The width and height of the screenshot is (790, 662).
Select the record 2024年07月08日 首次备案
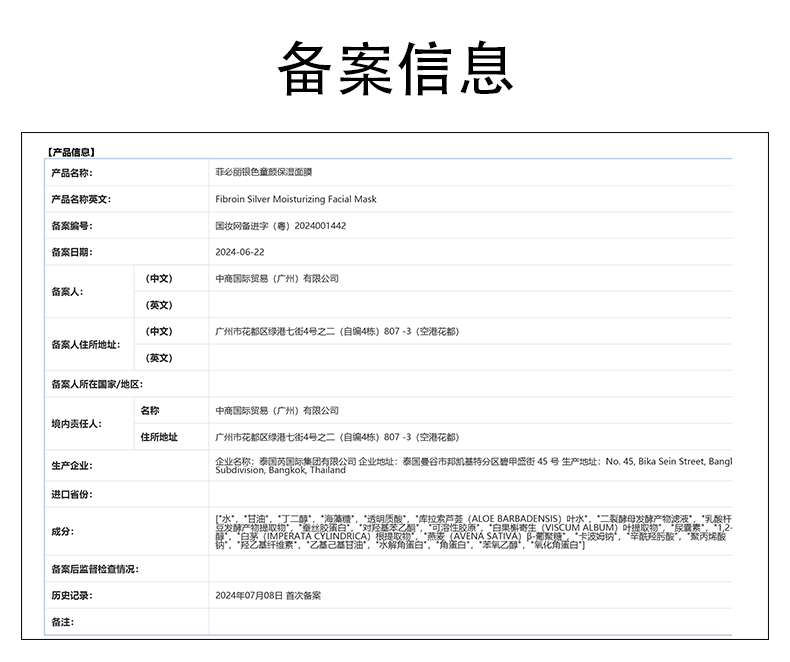[268, 595]
